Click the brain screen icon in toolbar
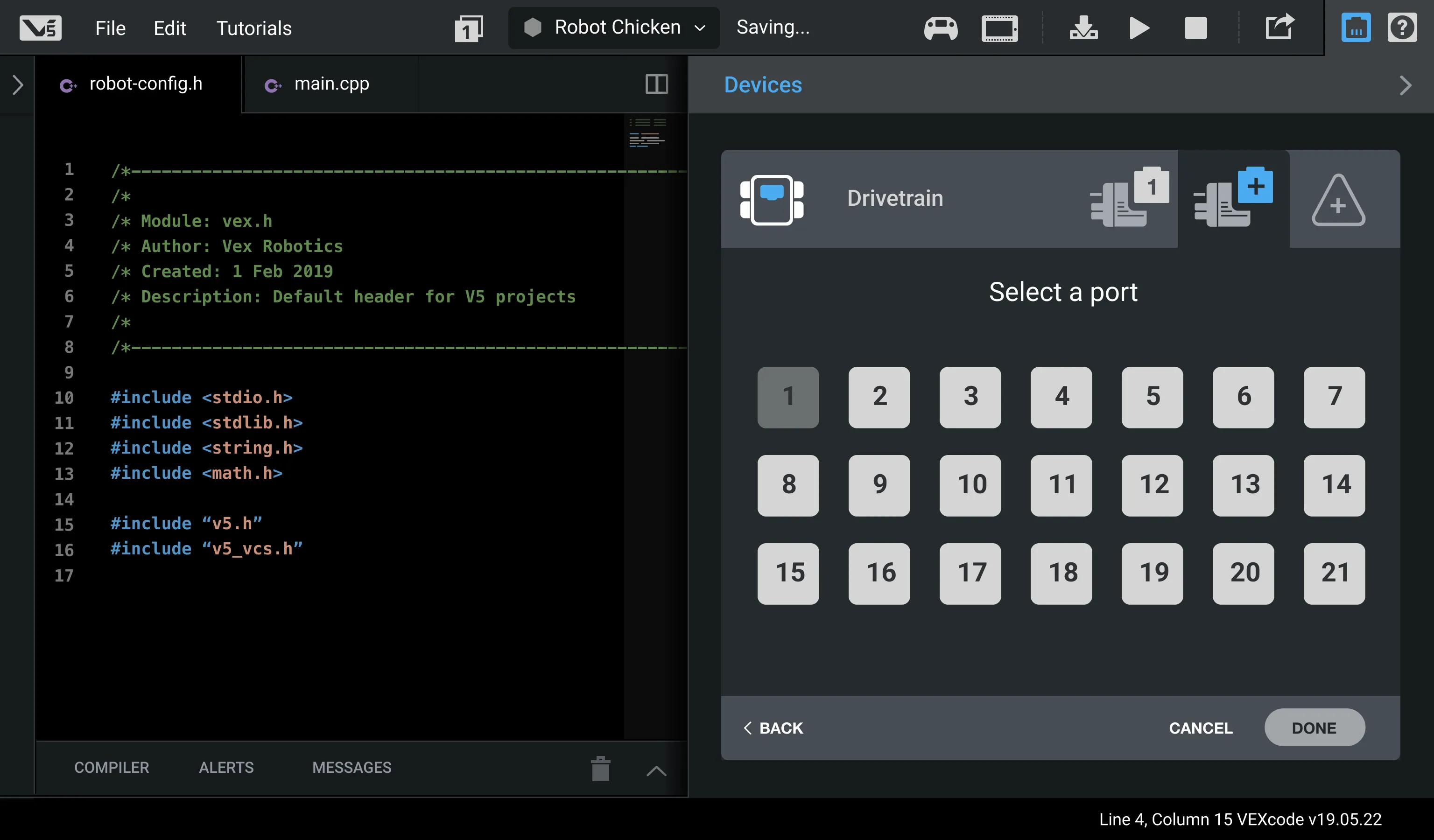This screenshot has width=1434, height=840. tap(999, 28)
